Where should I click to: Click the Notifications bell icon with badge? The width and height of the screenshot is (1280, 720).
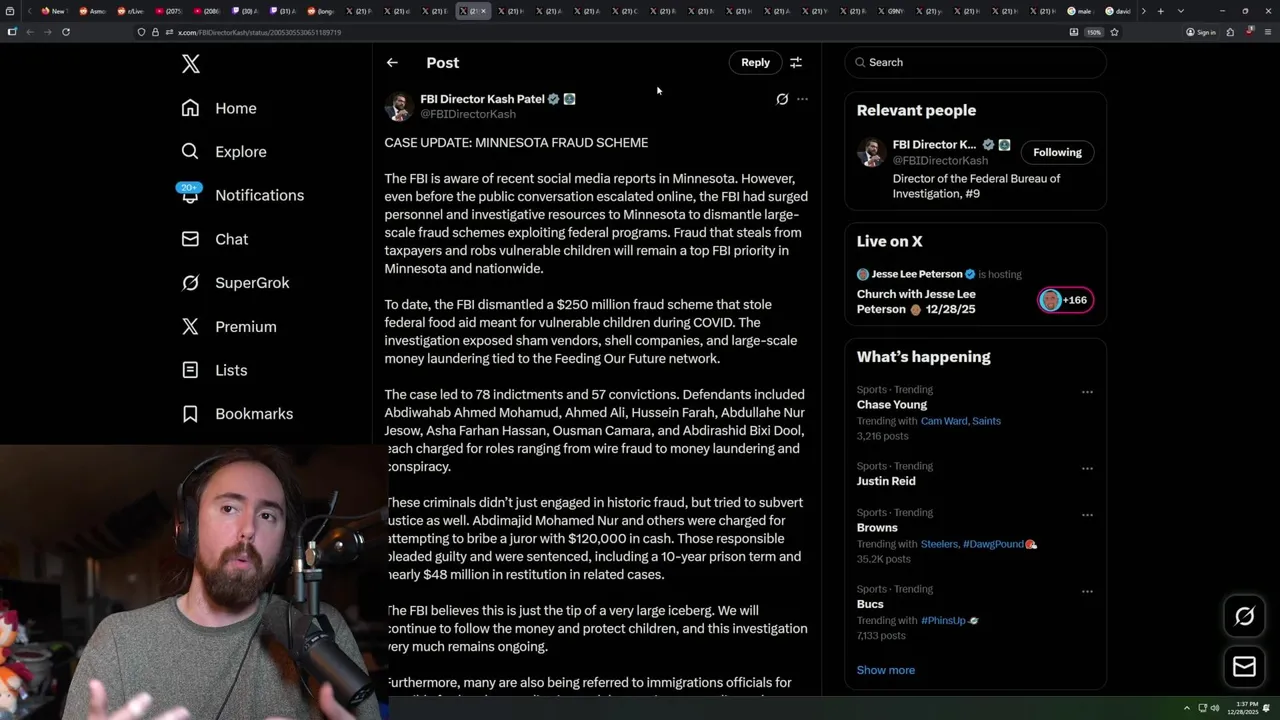tap(190, 193)
